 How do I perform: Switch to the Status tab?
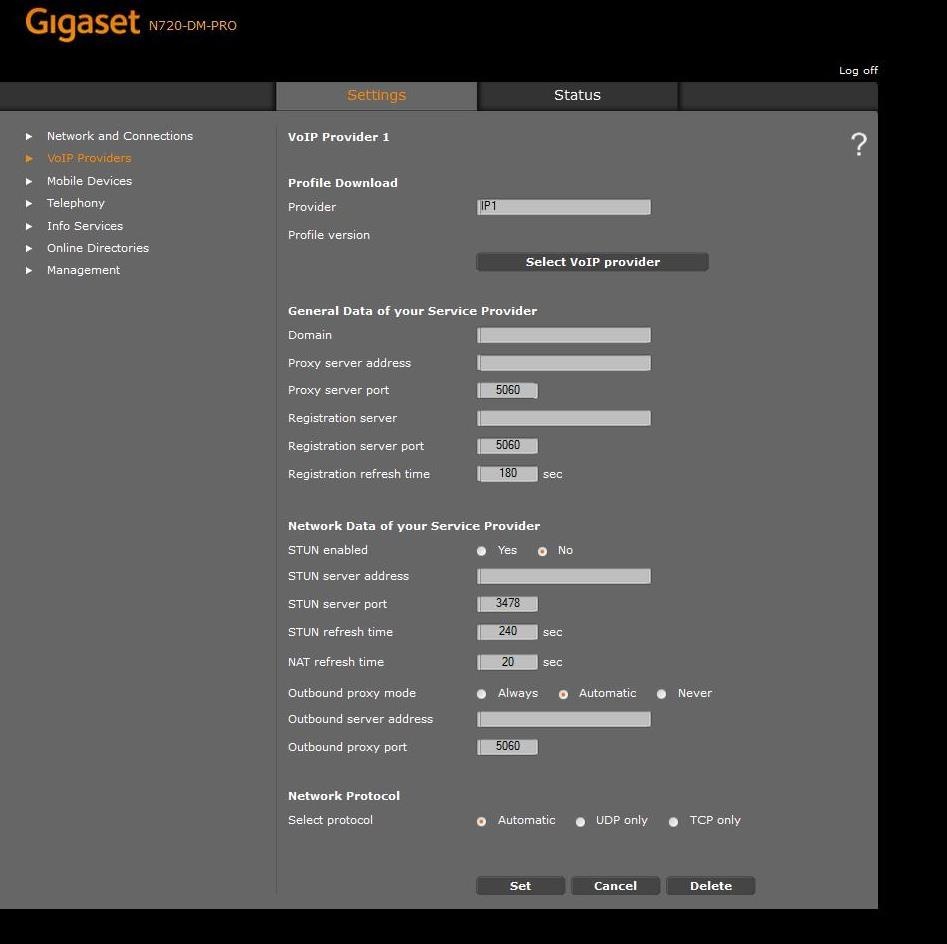point(577,95)
